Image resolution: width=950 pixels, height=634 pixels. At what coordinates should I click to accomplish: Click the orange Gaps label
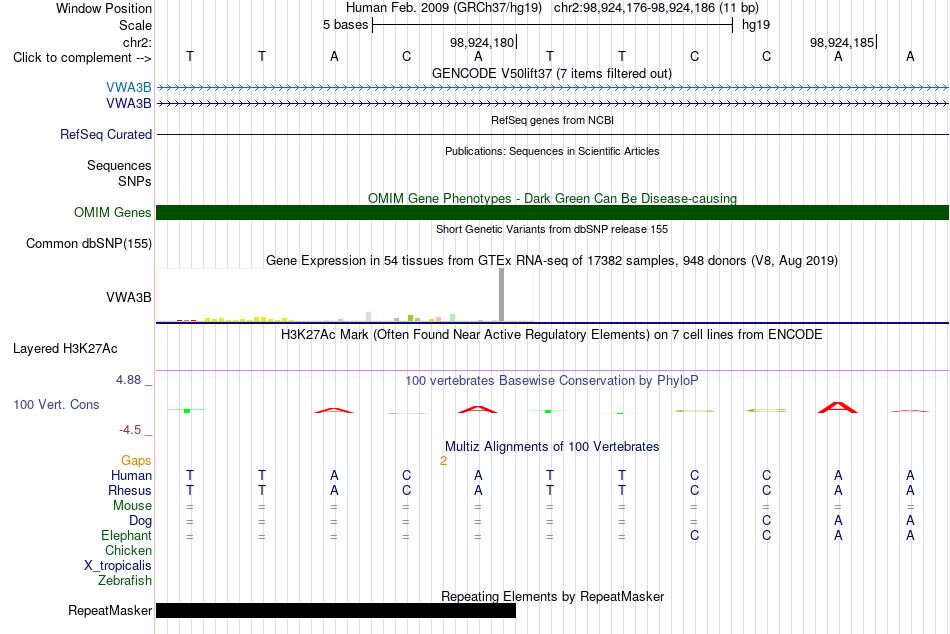[136, 461]
